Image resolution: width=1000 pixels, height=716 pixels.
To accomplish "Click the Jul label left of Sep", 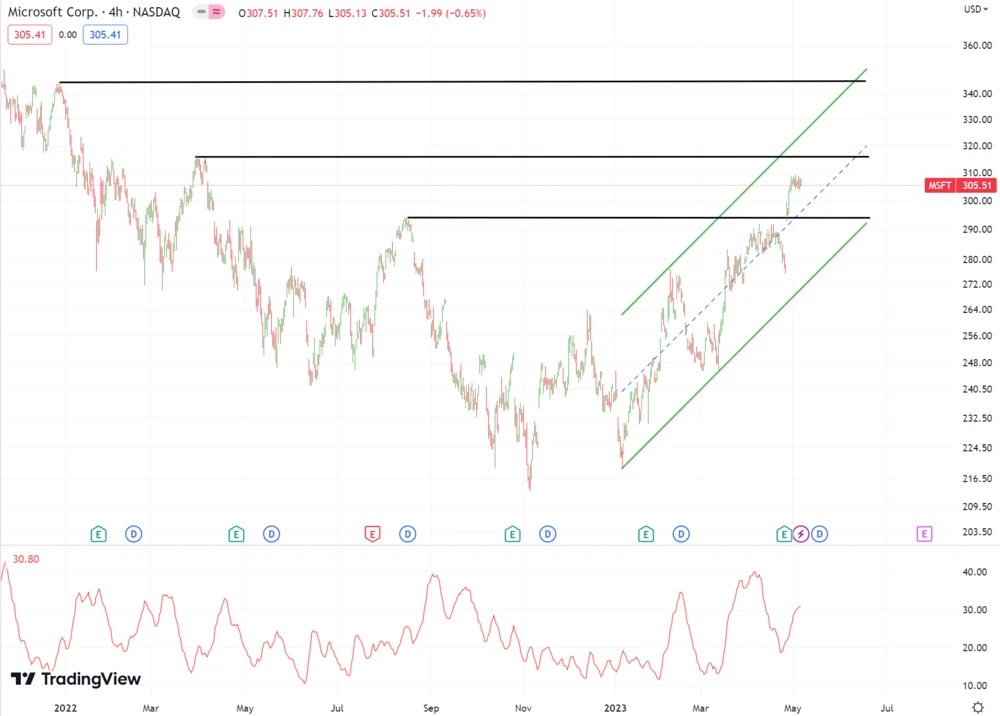I will (x=337, y=708).
